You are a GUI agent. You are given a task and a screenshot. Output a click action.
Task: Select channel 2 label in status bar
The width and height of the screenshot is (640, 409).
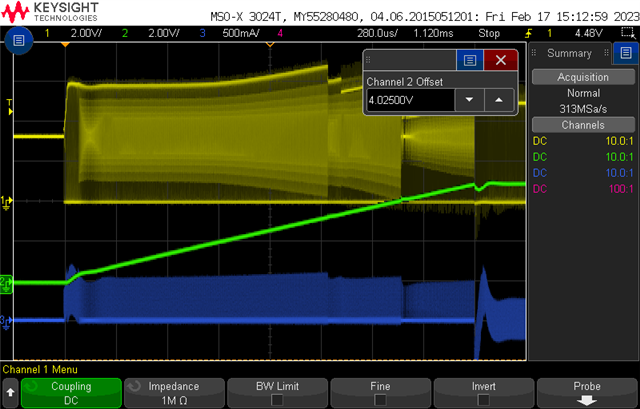[x=124, y=33]
